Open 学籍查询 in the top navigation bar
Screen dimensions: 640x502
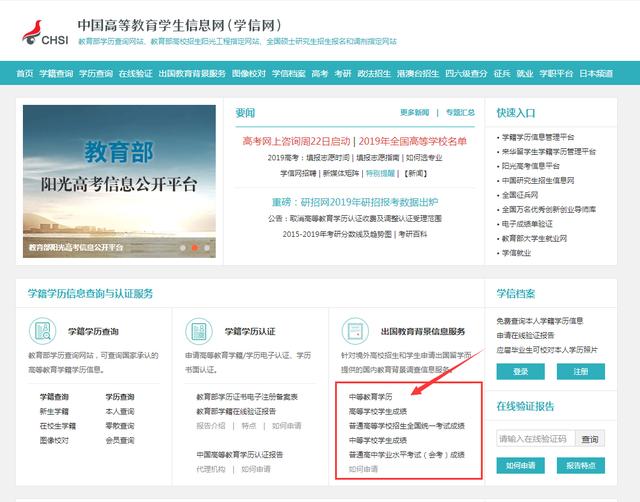pos(56,73)
